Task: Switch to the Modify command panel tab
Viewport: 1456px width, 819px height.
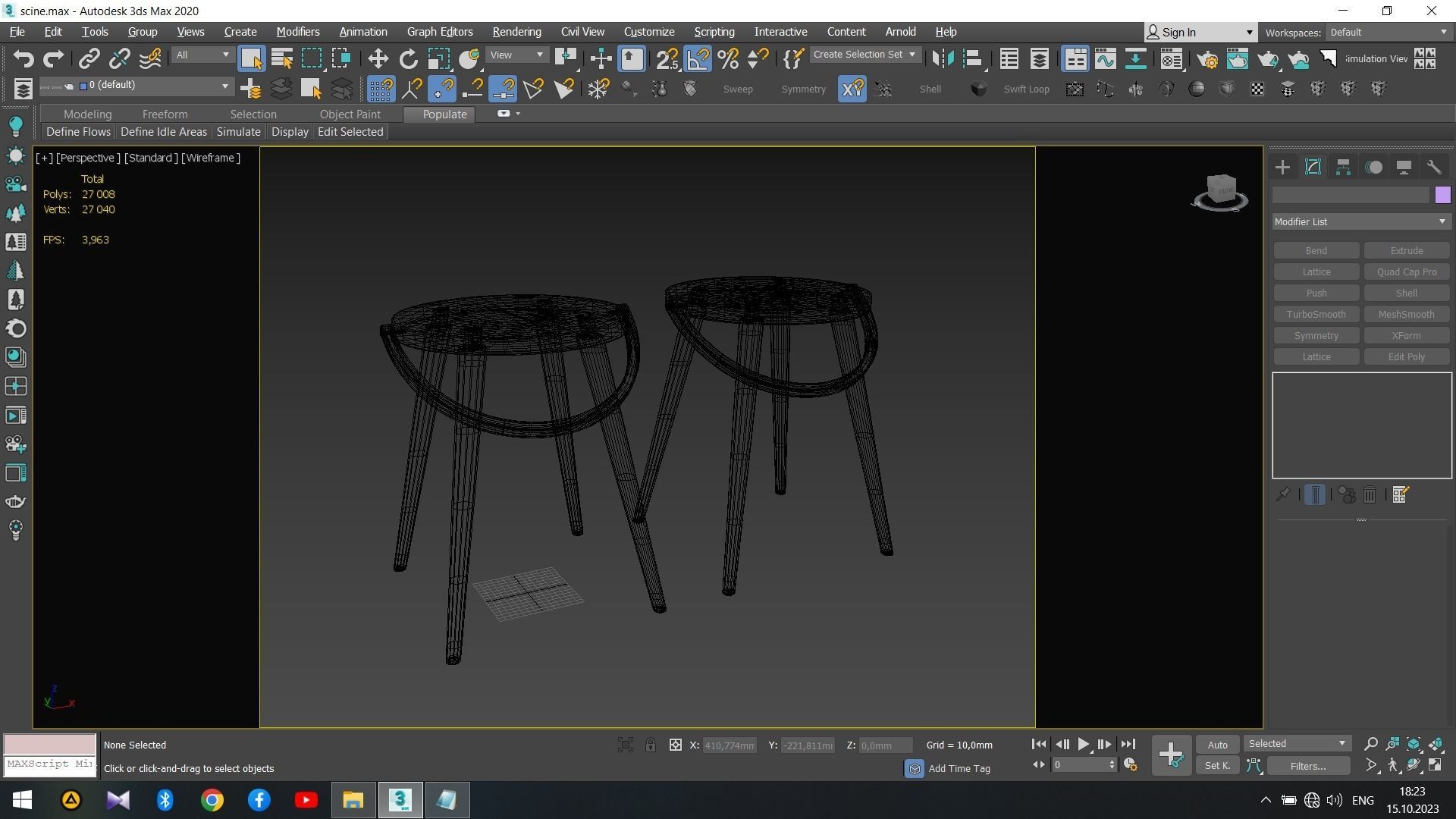Action: pyautogui.click(x=1313, y=168)
